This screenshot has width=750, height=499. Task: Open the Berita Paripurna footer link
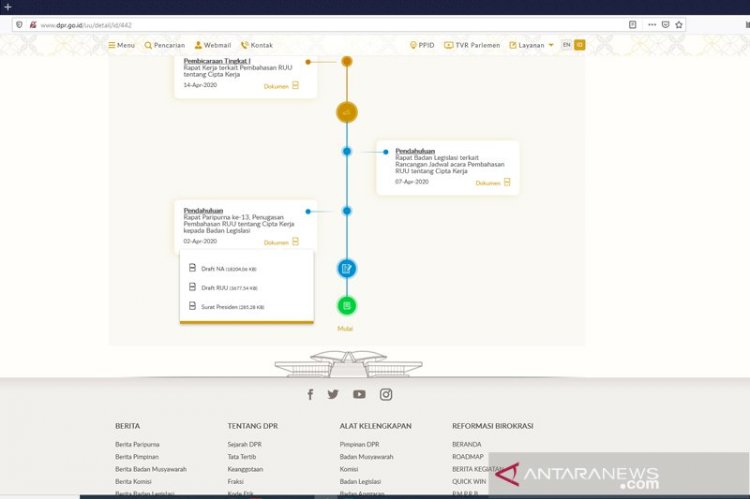[x=137, y=444]
